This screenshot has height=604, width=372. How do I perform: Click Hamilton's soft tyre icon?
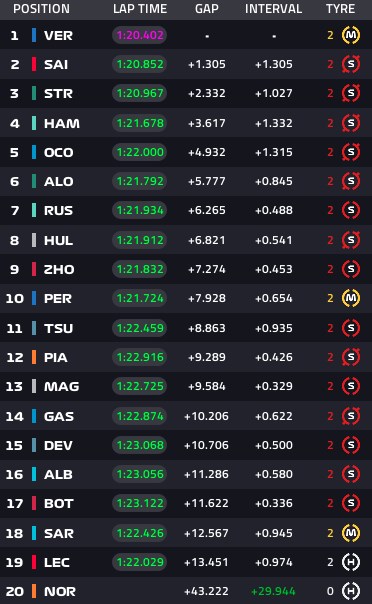351,123
